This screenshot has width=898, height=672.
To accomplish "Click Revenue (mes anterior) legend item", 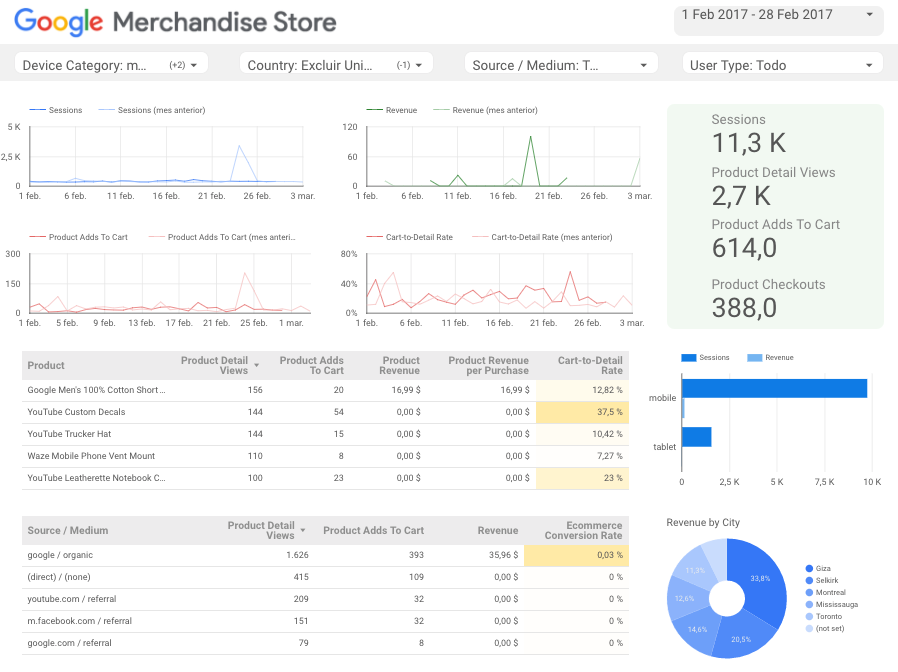I will pos(486,110).
